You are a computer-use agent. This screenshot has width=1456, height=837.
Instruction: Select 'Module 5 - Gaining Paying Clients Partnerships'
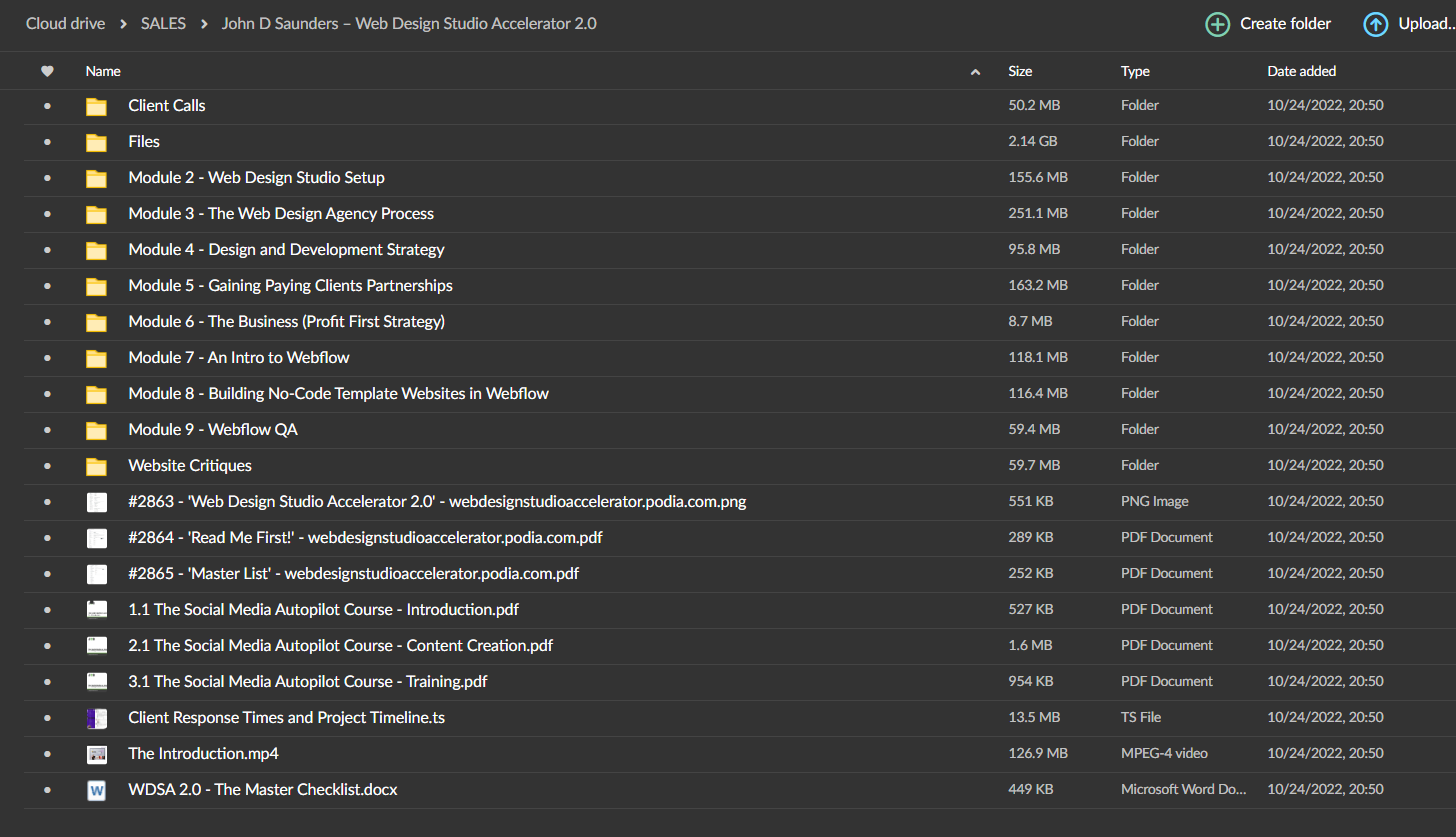pos(290,286)
